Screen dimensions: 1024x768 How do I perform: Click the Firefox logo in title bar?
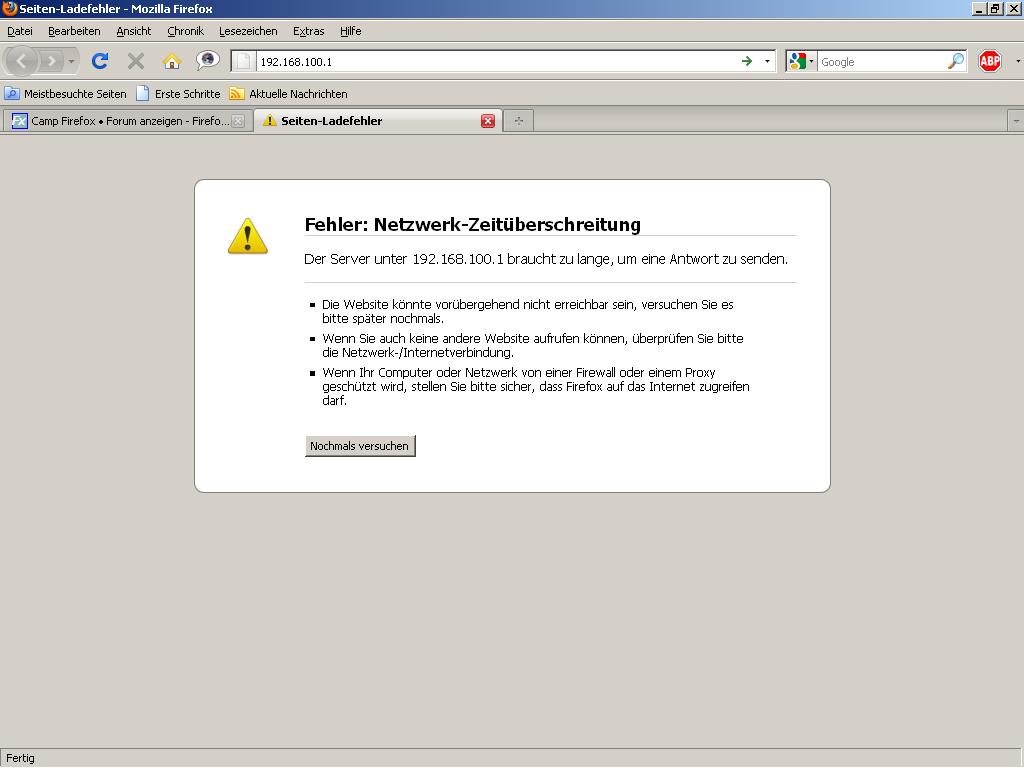9,8
